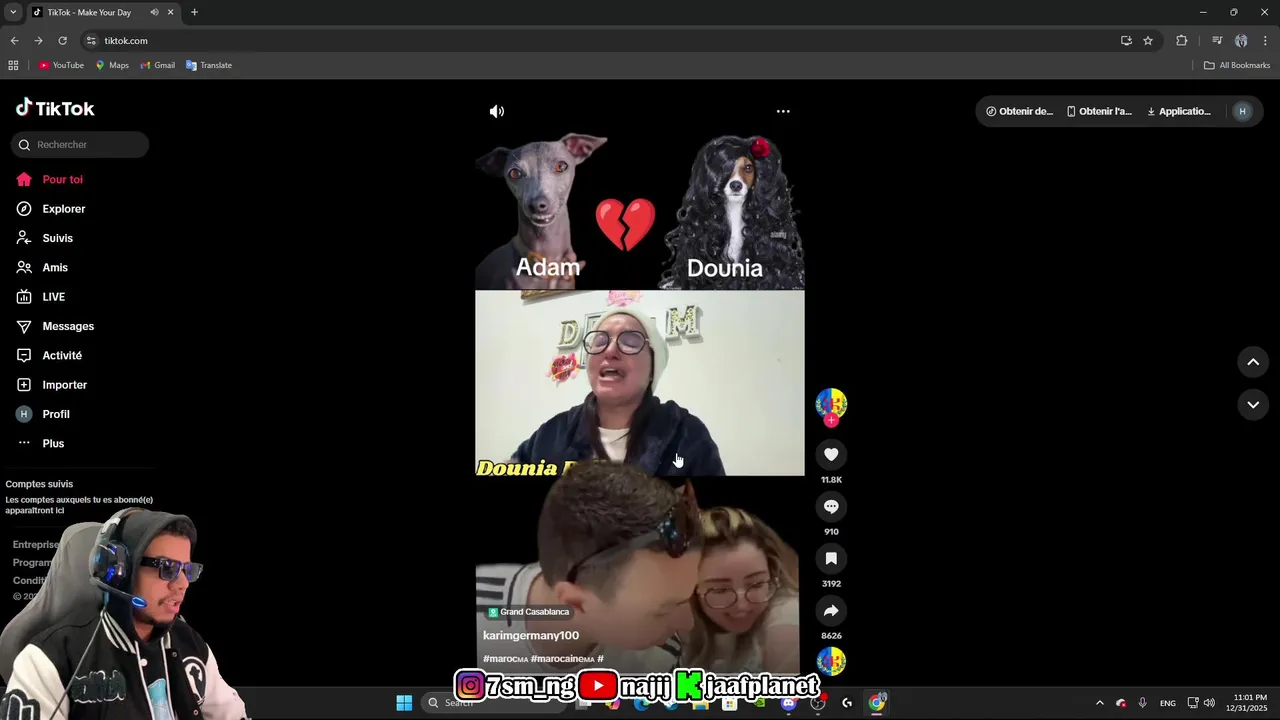This screenshot has width=1280, height=720.
Task: Open Chrome apps grid icon
Action: [x=13, y=65]
